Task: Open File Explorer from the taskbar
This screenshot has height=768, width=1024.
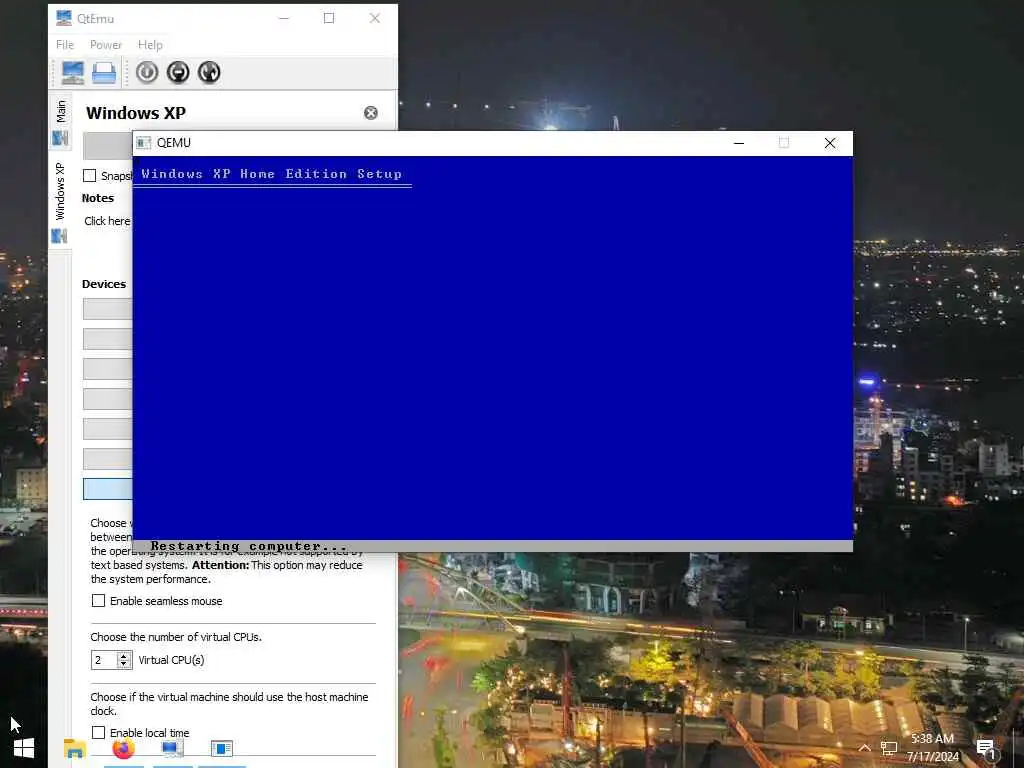Action: (74, 748)
